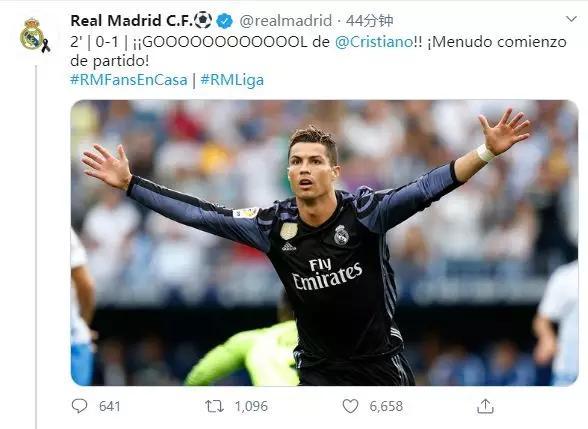
Task: Click the 641 replies count
Action: coord(109,406)
